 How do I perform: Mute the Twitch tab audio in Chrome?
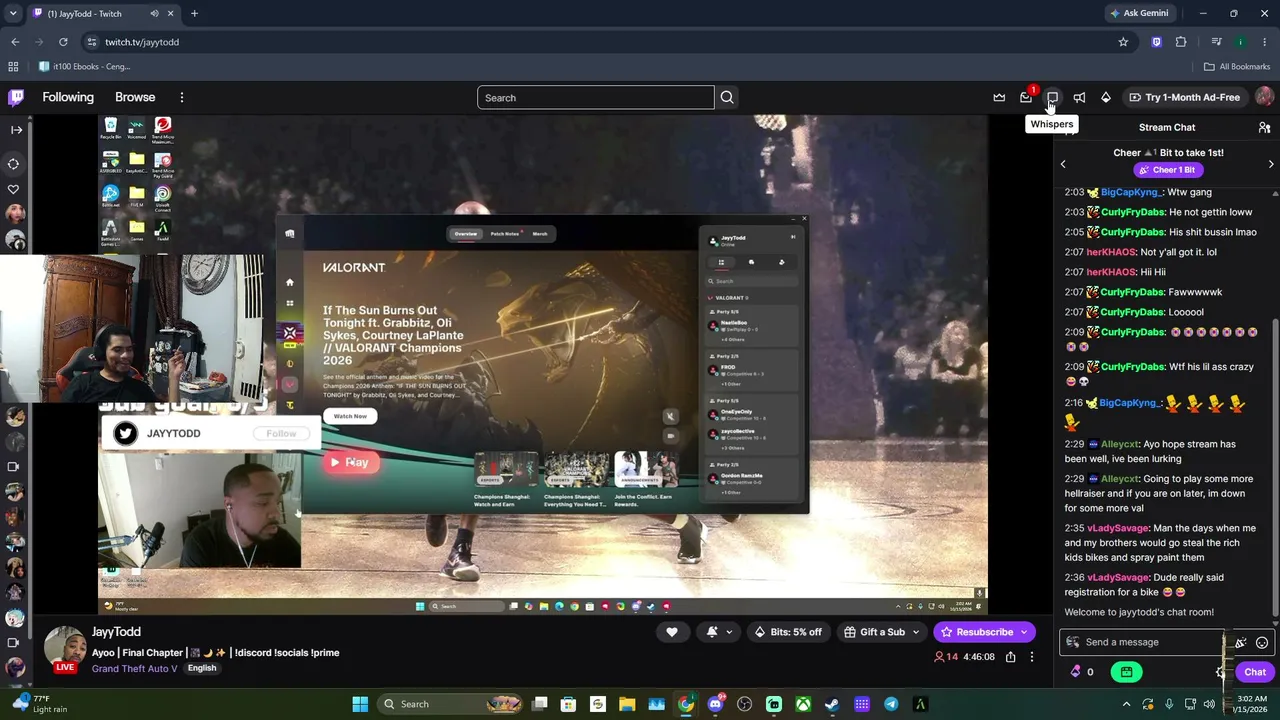tap(154, 13)
